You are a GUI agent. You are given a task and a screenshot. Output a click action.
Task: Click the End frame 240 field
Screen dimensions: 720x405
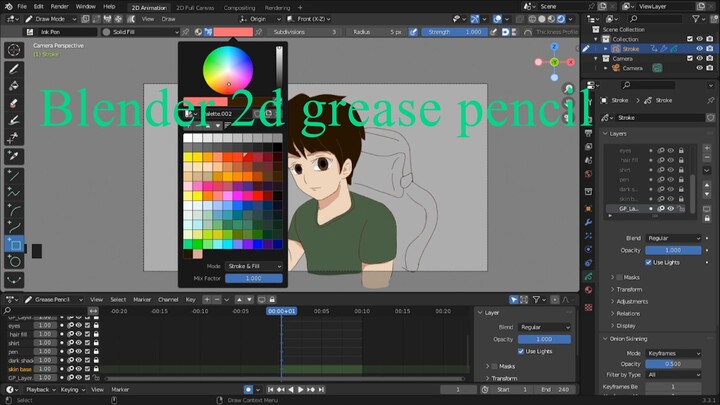click(555, 389)
